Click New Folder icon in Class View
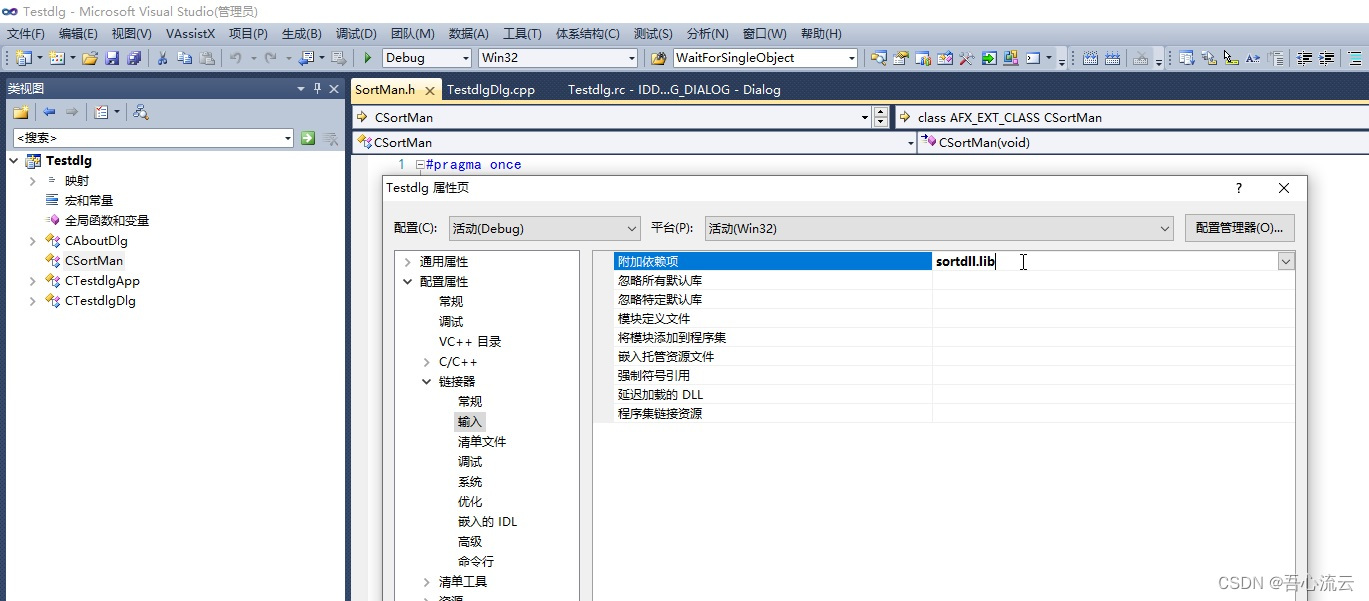This screenshot has height=601, width=1369. tap(20, 112)
